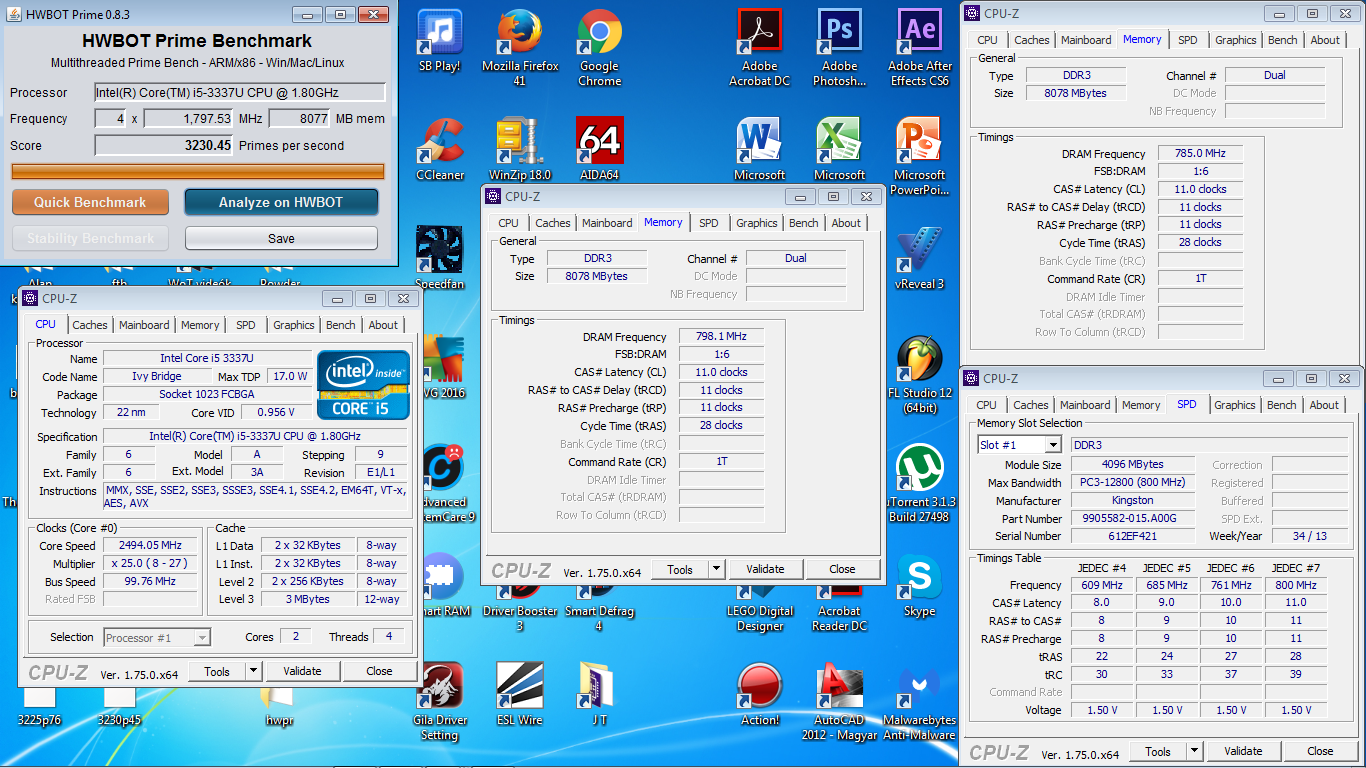Expand Tools arrow in SPD window

pyautogui.click(x=1194, y=751)
